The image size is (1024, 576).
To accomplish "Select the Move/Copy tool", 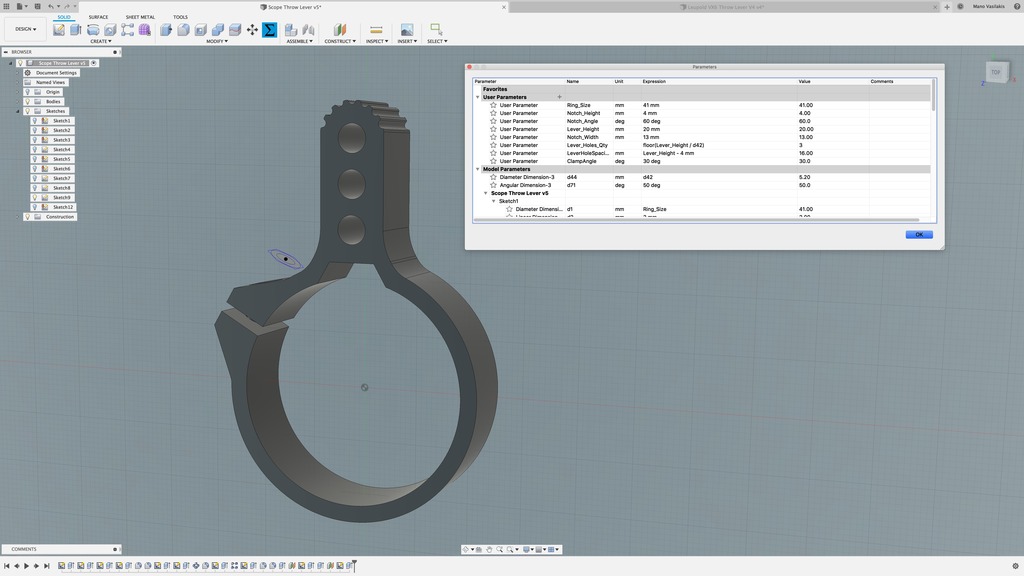I will point(250,28).
